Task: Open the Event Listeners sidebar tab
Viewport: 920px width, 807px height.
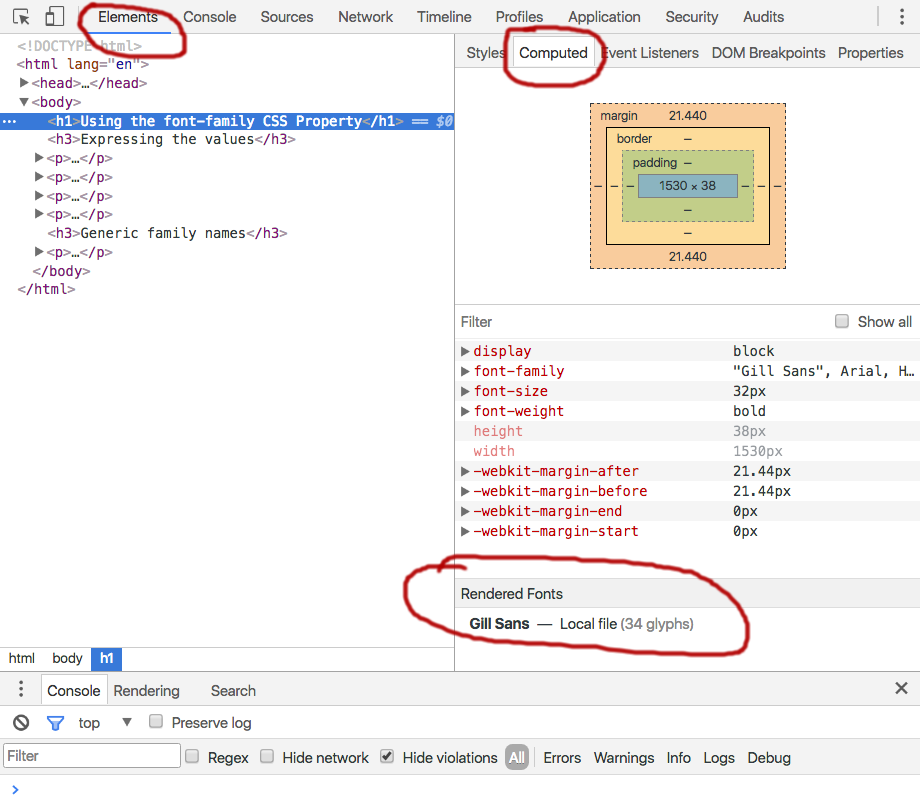Action: pos(650,53)
